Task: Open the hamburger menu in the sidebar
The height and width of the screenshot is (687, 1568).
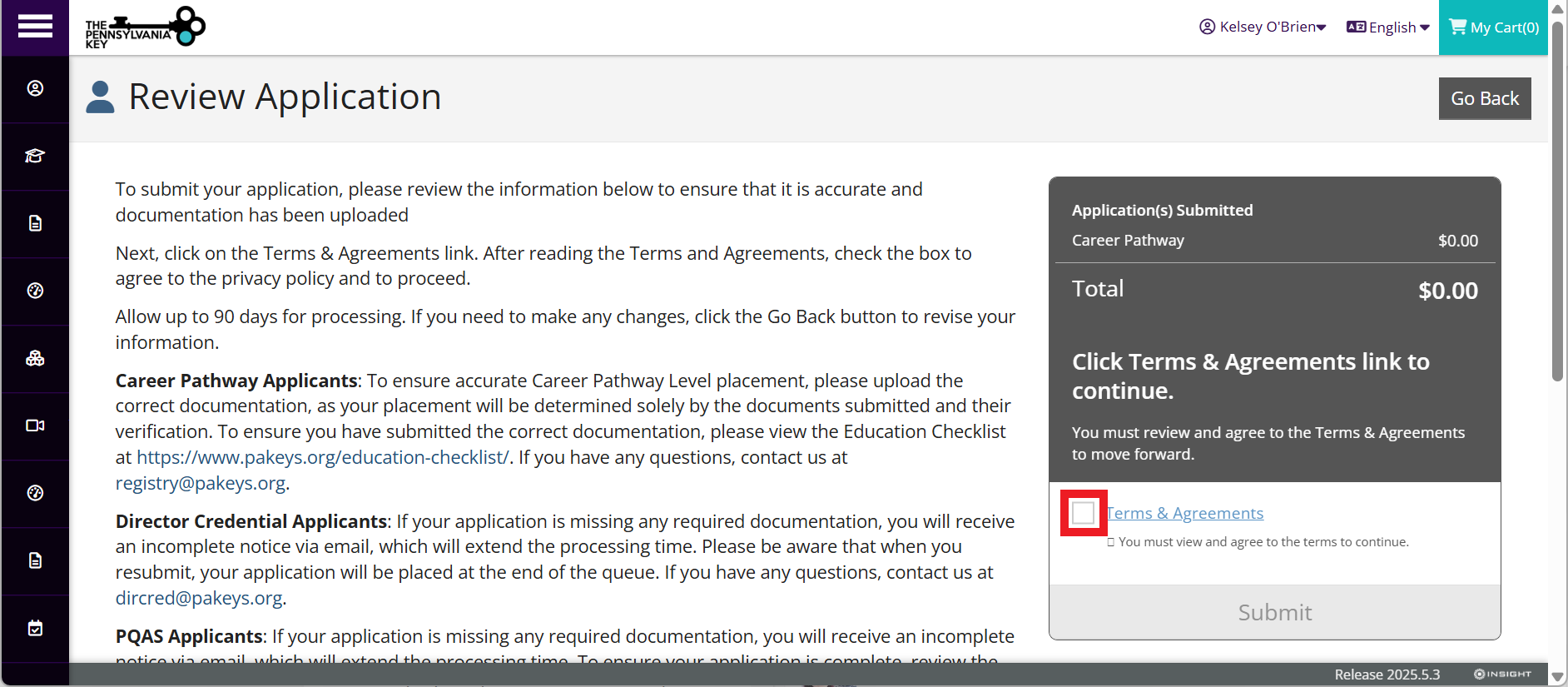Action: [35, 27]
